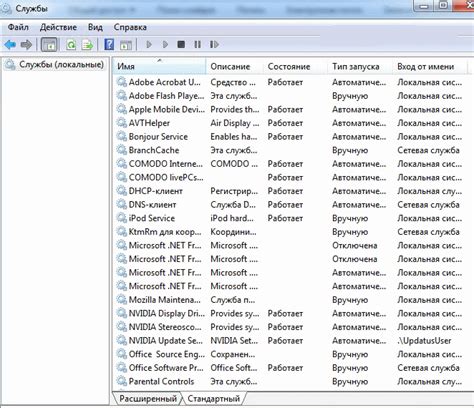Image resolution: width=474 pixels, height=408 pixels.
Task: Click Регистрир... description of DHCP-клиент
Action: (x=234, y=191)
